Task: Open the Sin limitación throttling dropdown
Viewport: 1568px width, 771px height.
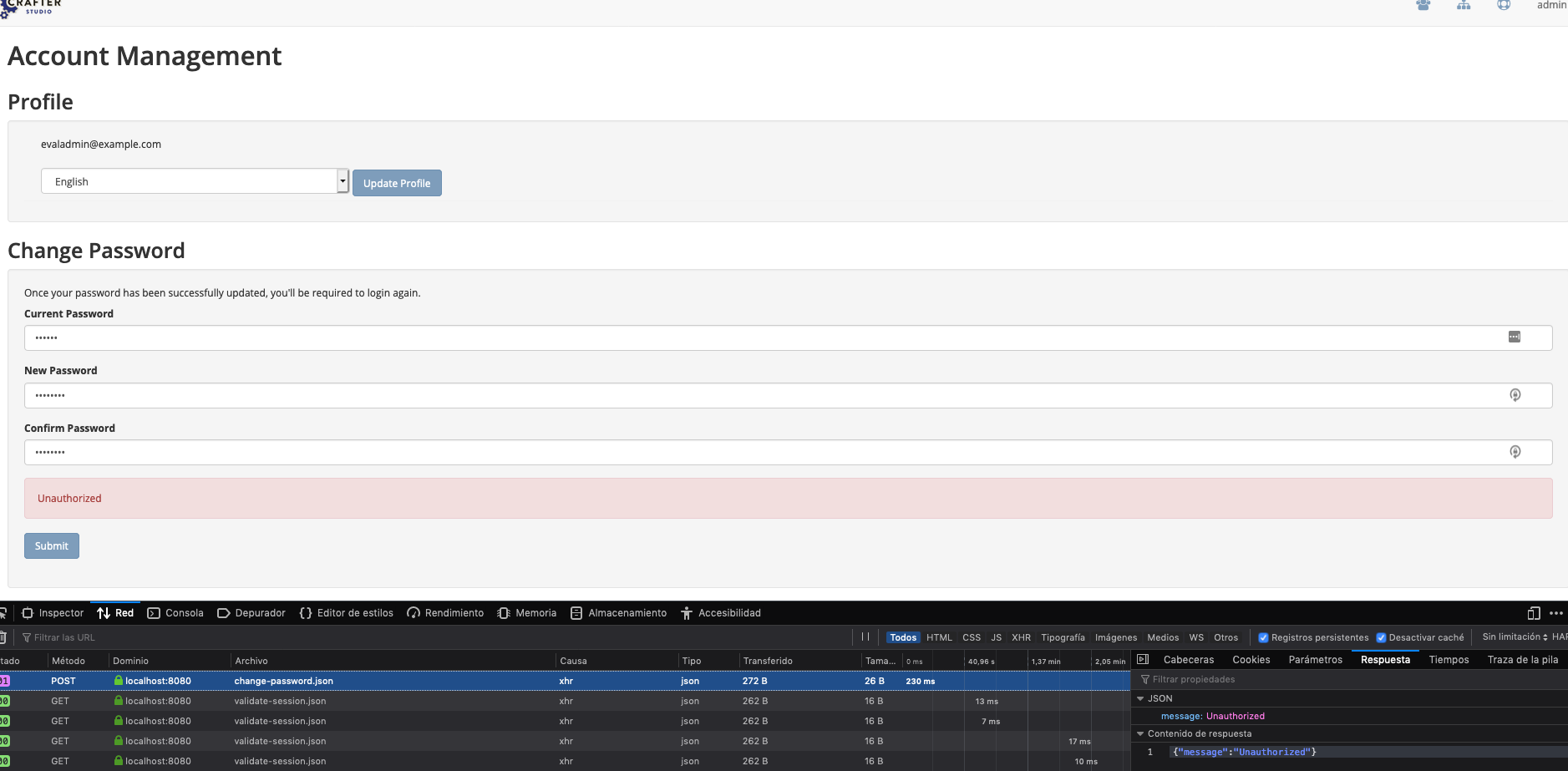Action: [x=1515, y=637]
